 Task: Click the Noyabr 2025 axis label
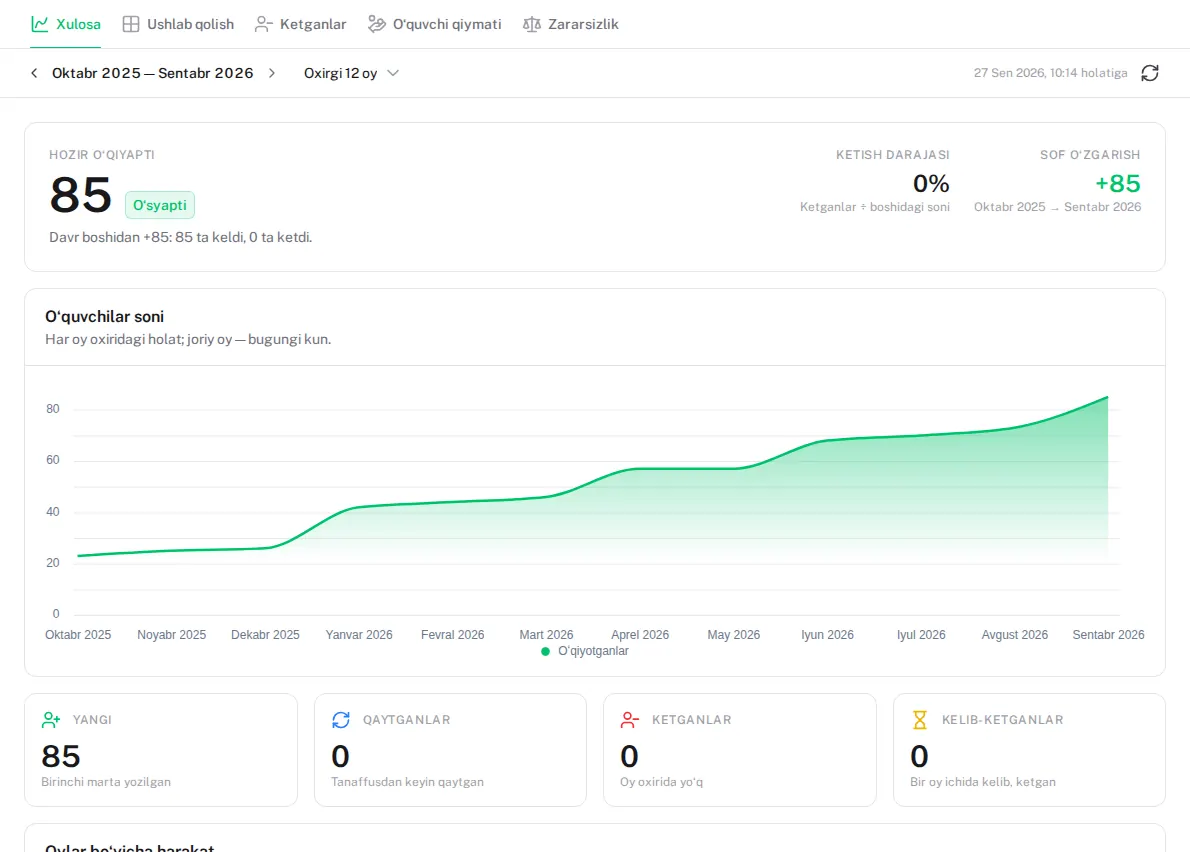point(172,634)
